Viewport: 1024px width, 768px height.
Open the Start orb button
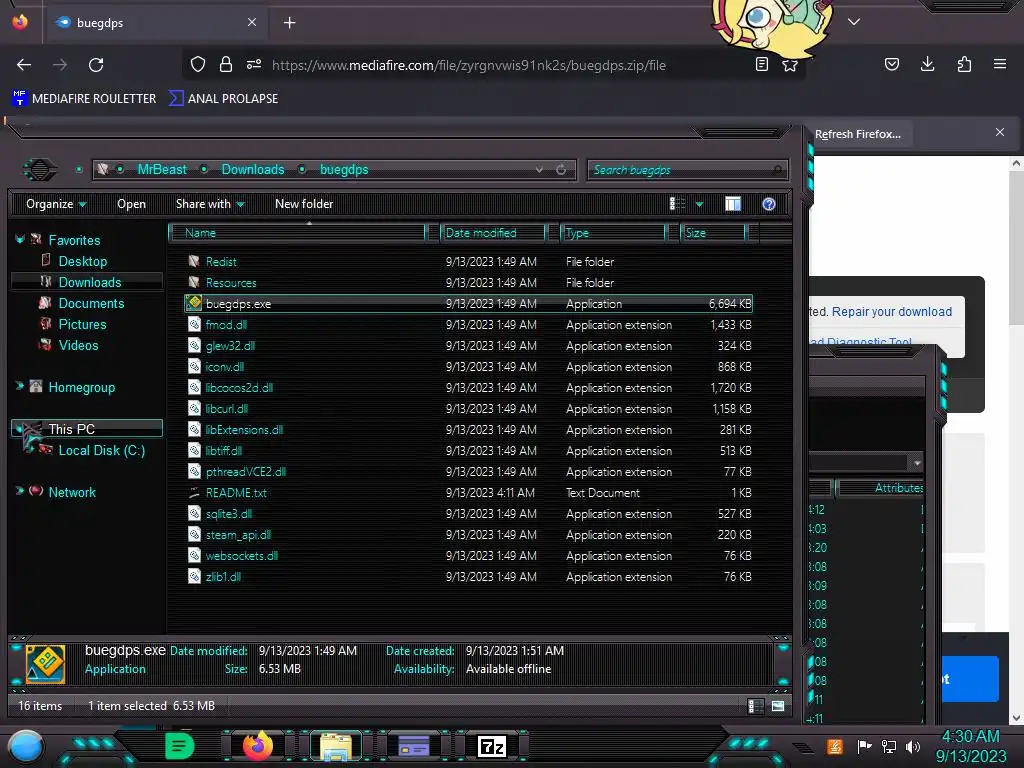(x=25, y=746)
